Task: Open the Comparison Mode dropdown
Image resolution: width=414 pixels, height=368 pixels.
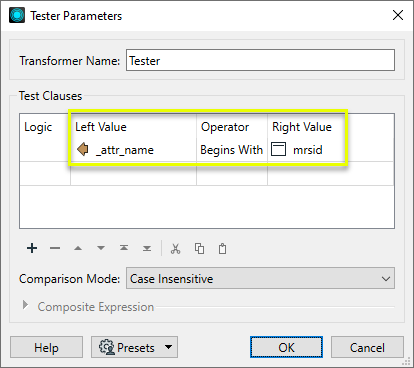Action: 260,278
